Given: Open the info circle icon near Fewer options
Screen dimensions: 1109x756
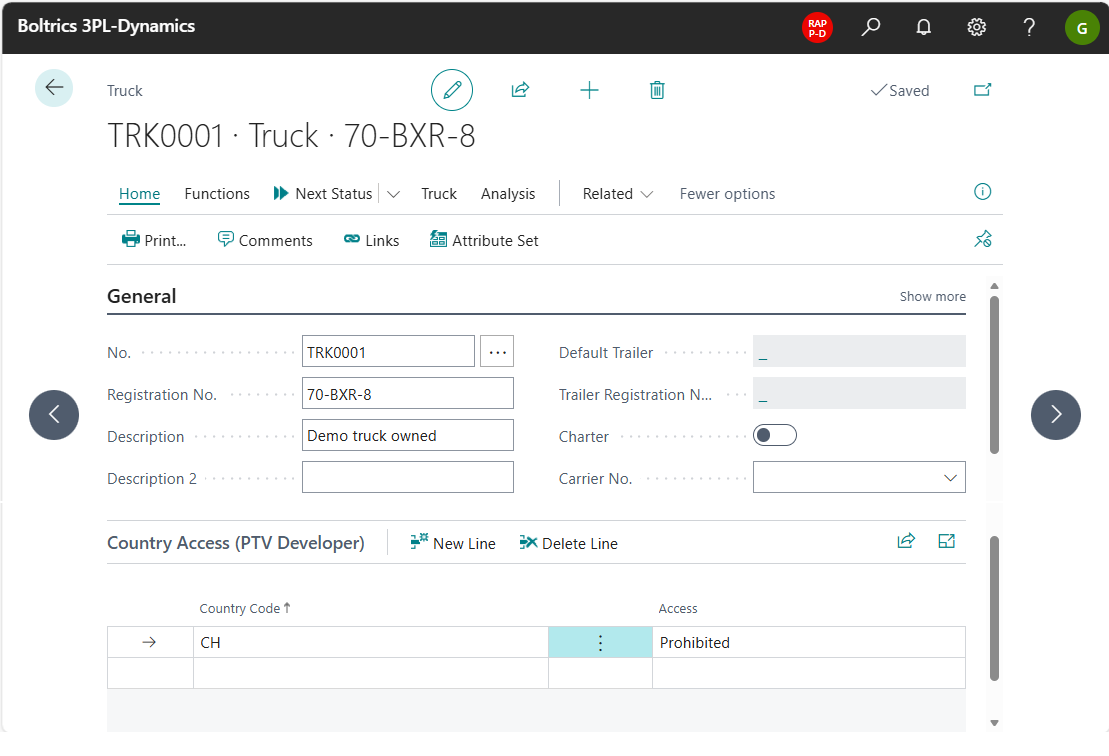Looking at the screenshot, I should click(982, 191).
